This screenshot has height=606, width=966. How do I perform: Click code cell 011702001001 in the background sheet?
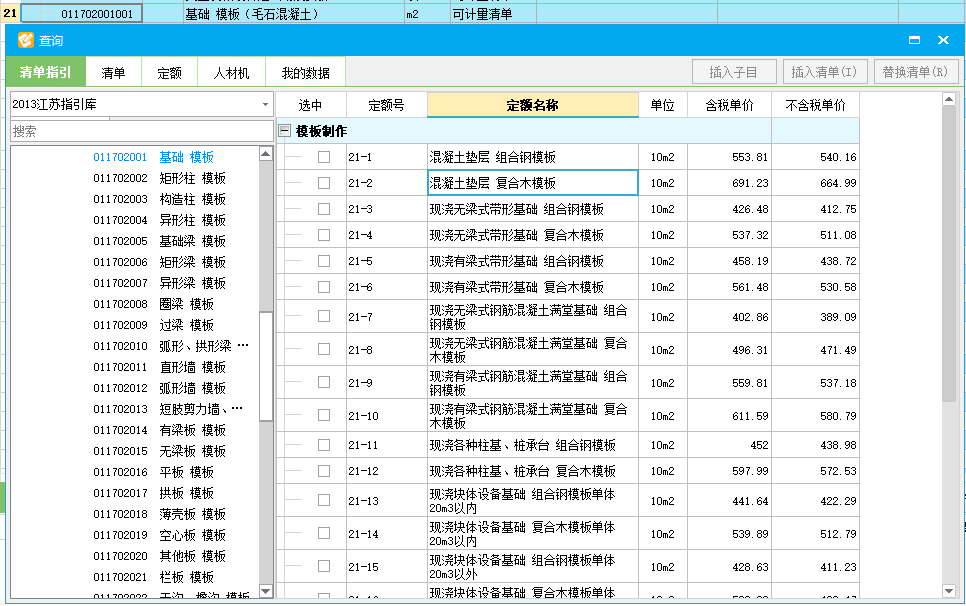tap(82, 14)
